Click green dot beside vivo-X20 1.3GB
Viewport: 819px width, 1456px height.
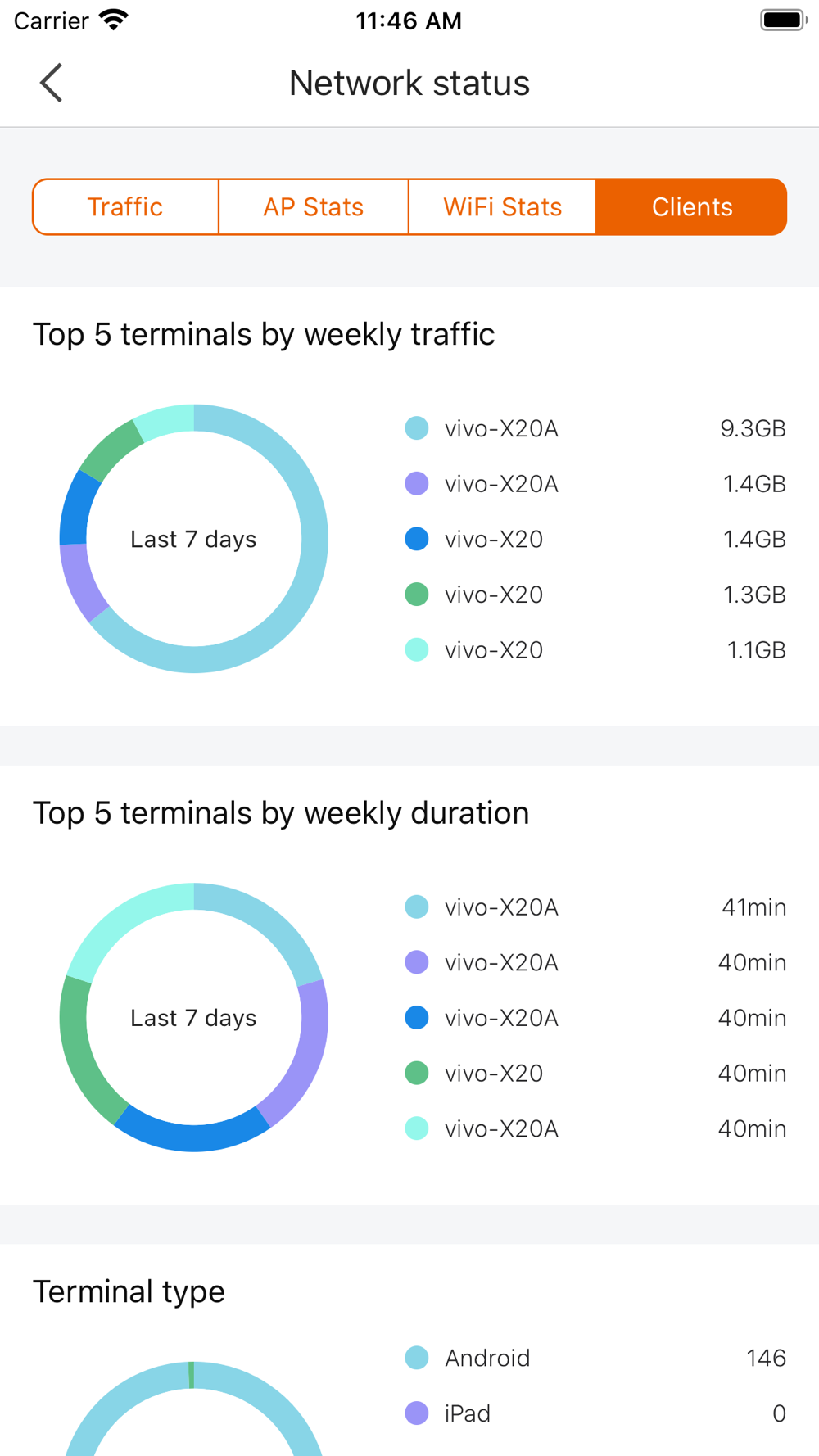pos(417,595)
